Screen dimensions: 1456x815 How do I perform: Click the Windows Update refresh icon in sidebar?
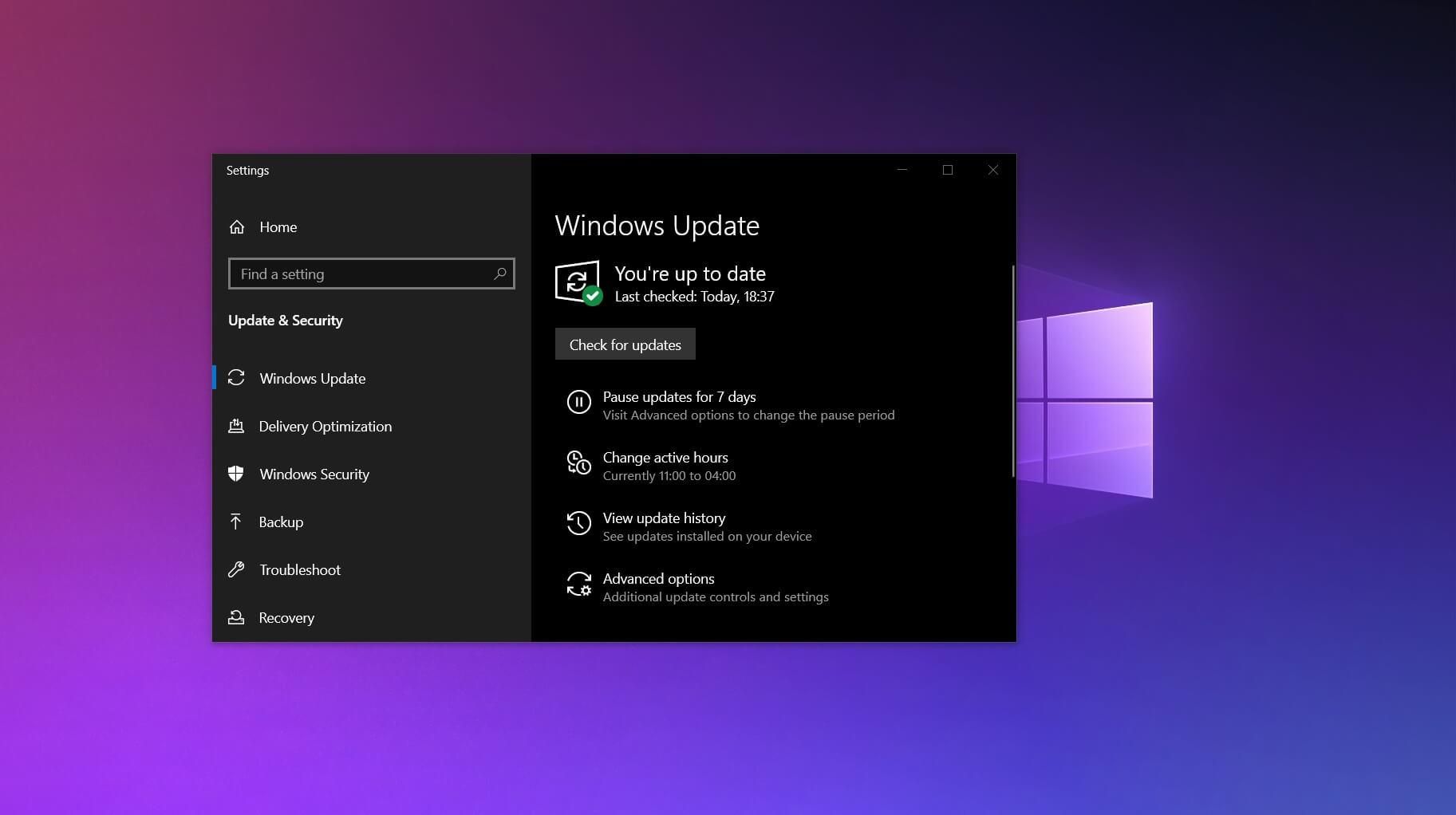pos(236,377)
